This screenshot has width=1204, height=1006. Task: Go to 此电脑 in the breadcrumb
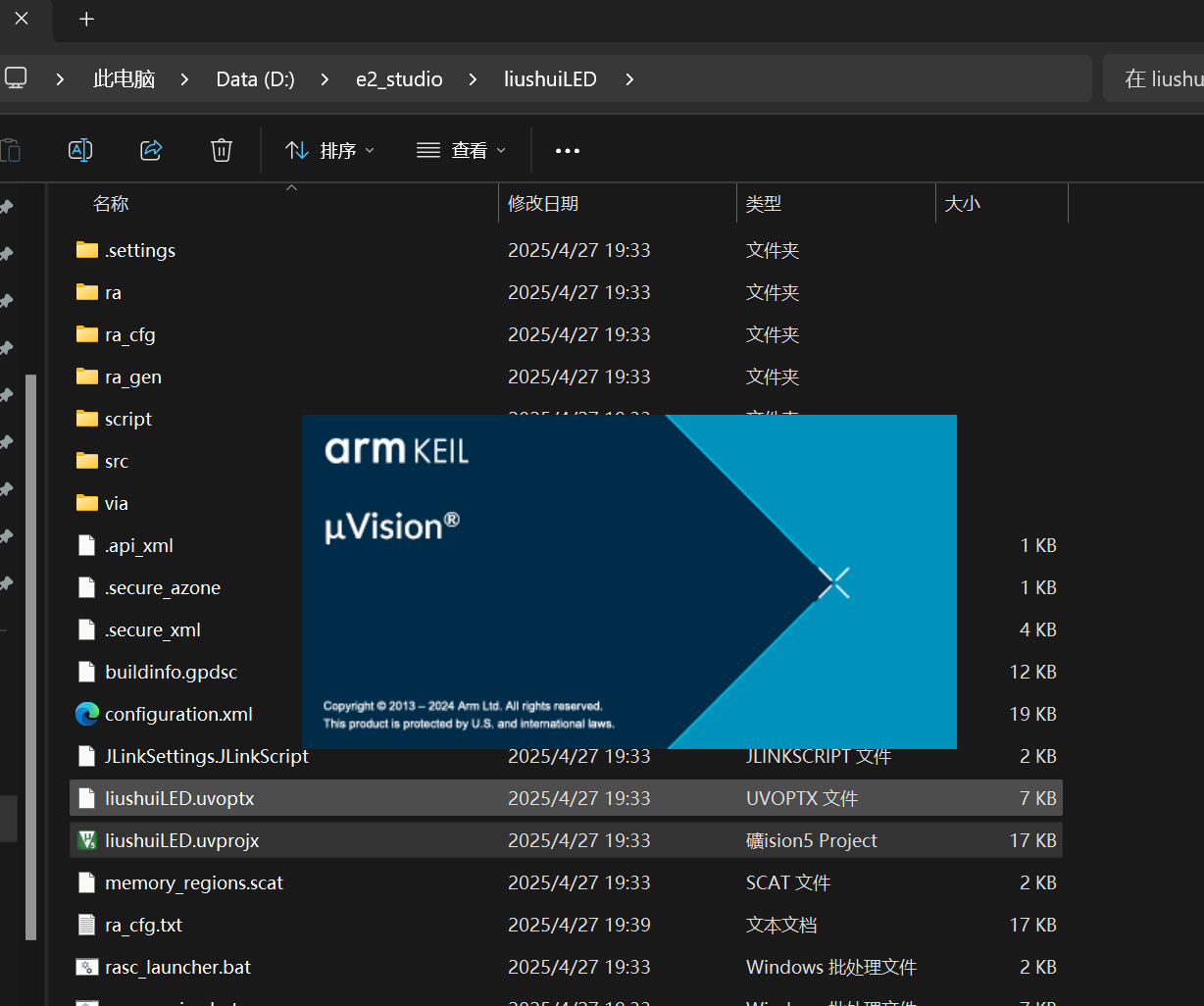124,79
